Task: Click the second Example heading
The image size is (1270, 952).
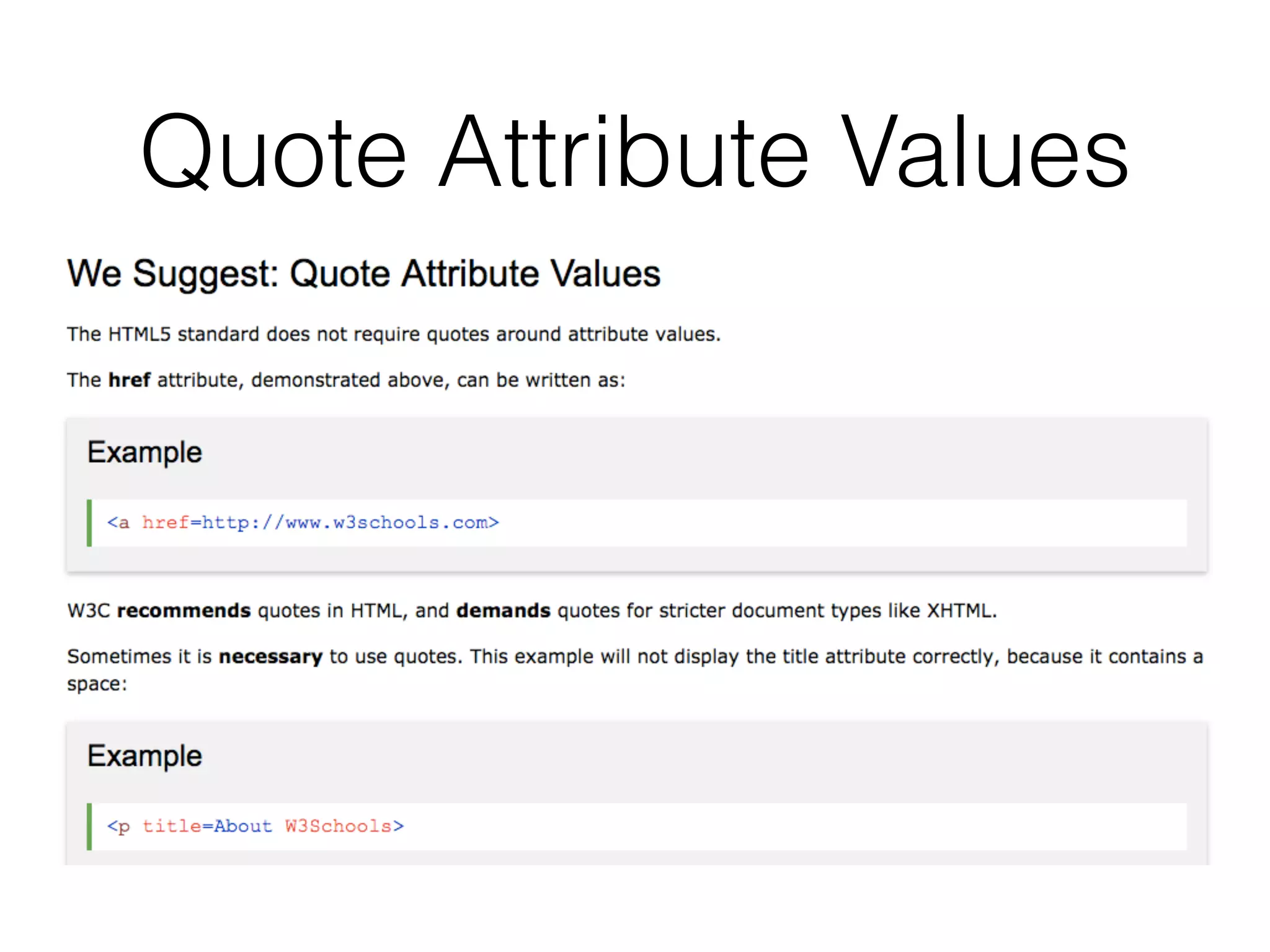Action: [145, 756]
